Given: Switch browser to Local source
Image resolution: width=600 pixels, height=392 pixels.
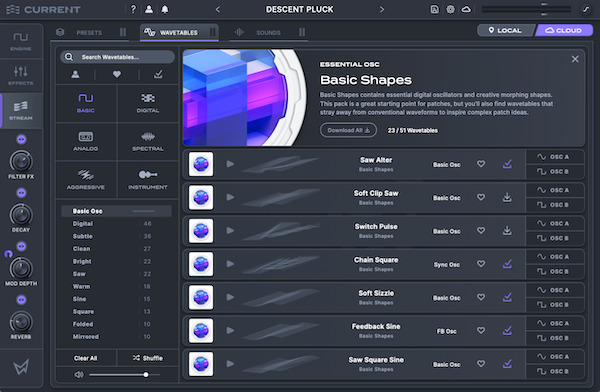Looking at the screenshot, I should 505,30.
